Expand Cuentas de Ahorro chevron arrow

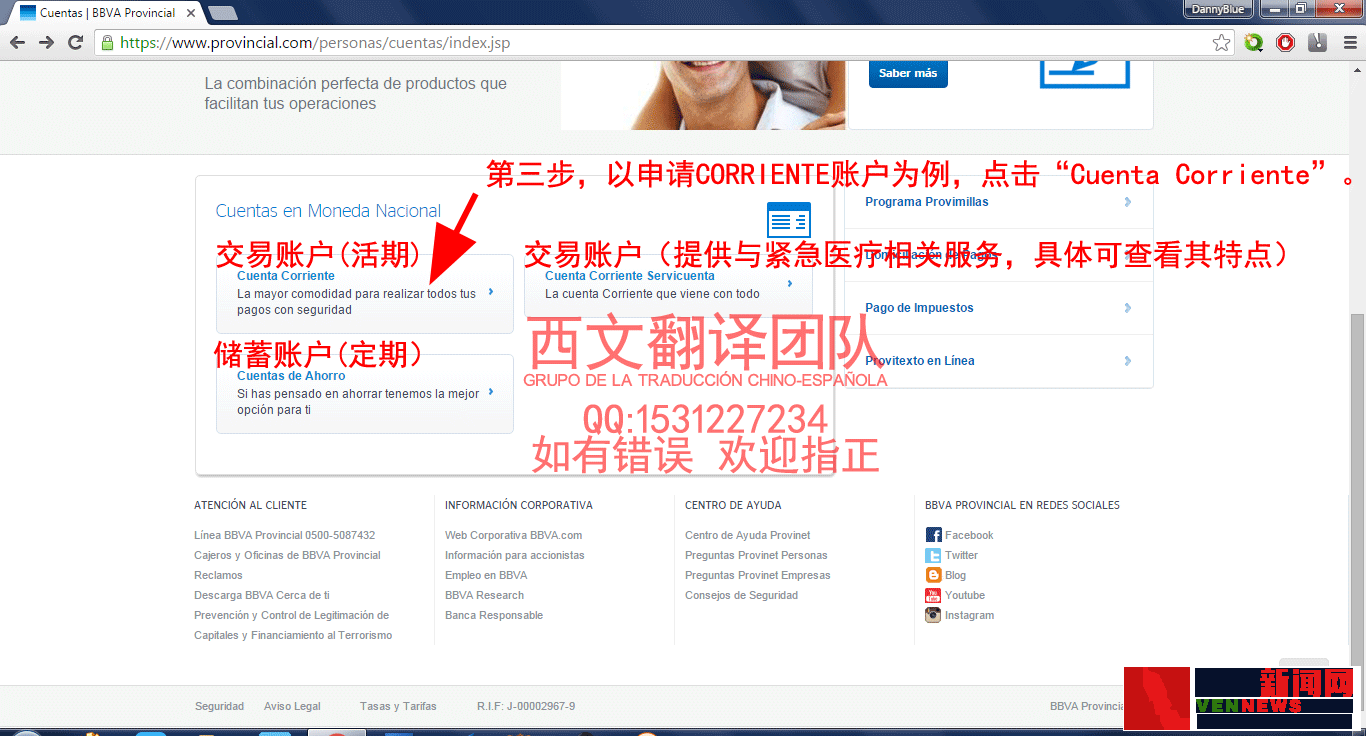(x=491, y=392)
